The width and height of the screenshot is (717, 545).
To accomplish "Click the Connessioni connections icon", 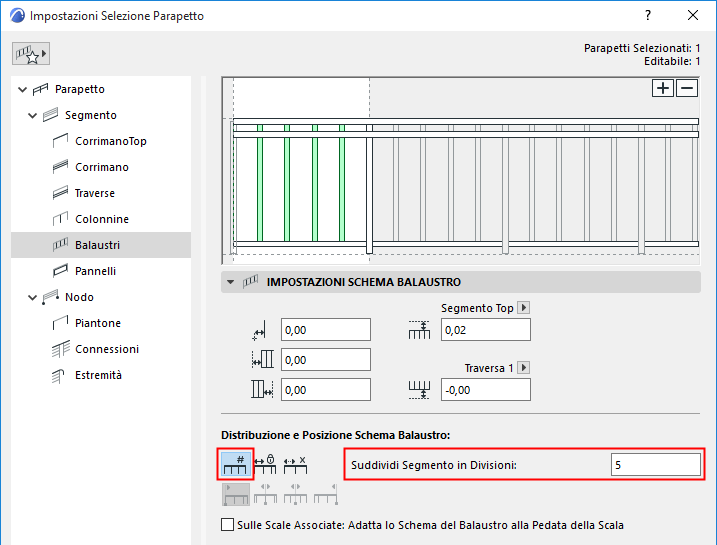I will click(60, 349).
